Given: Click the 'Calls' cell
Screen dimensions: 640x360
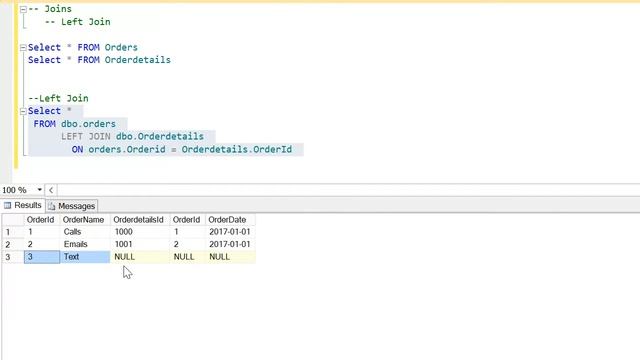Looking at the screenshot, I should [x=85, y=232].
